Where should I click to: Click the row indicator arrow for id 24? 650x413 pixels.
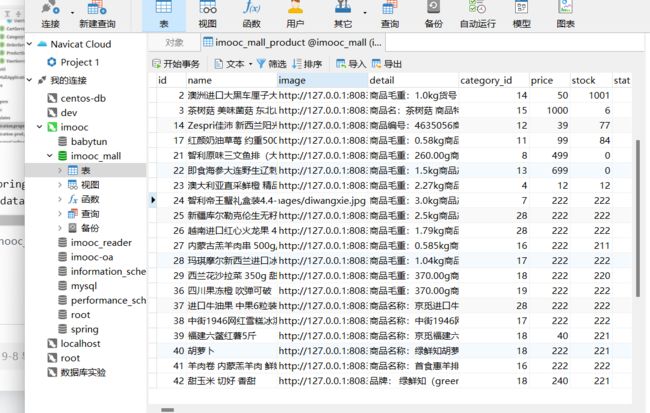[x=153, y=201]
